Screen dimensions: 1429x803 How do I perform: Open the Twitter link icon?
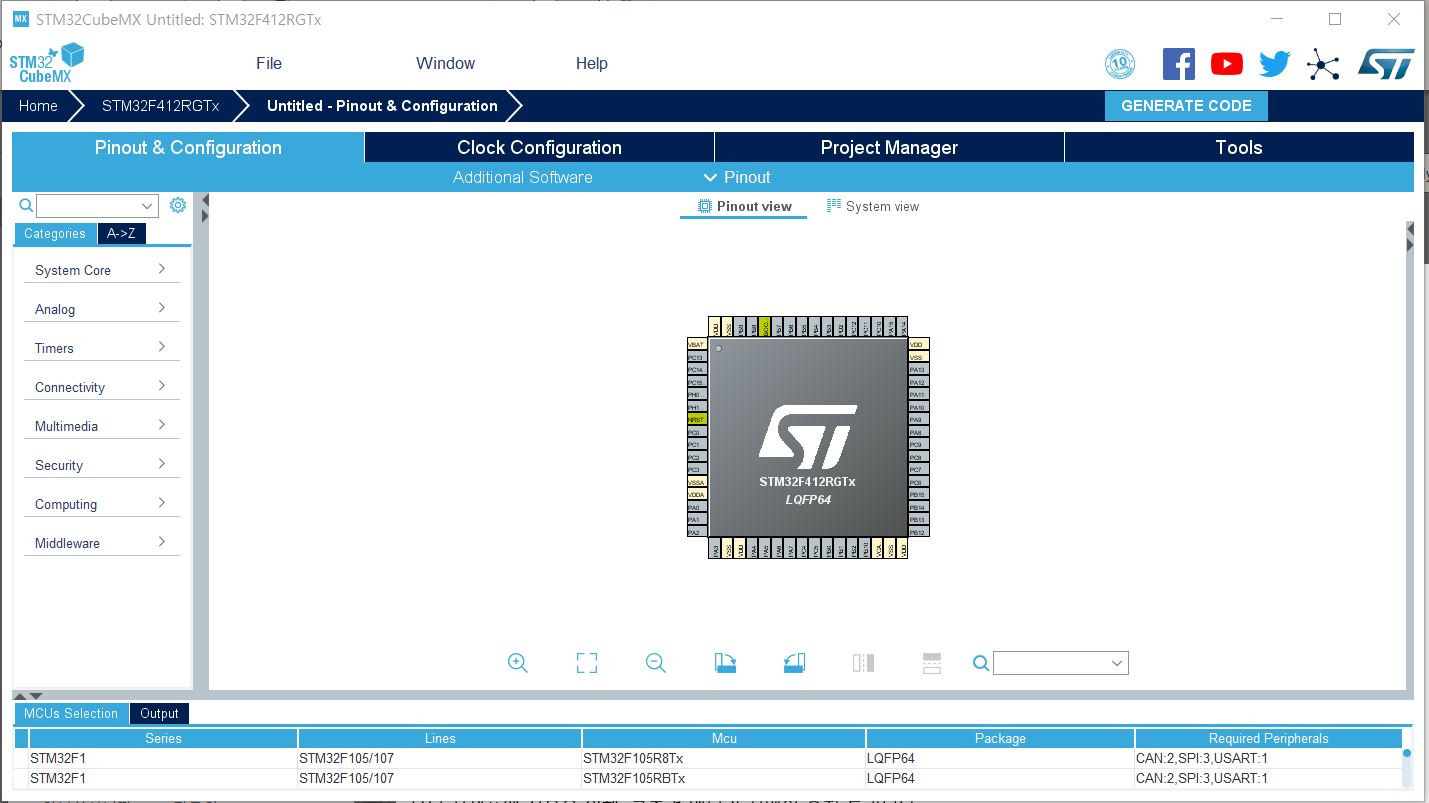(1275, 64)
